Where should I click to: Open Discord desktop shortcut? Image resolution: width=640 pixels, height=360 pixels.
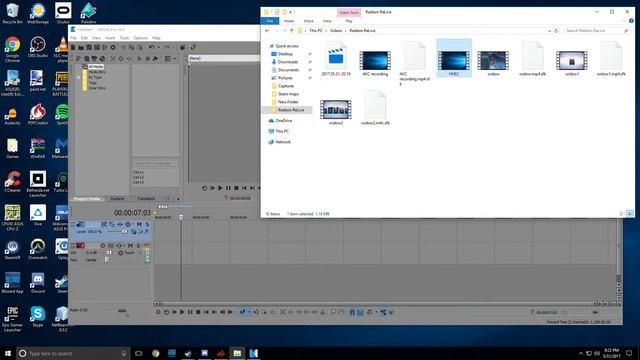pos(38,283)
